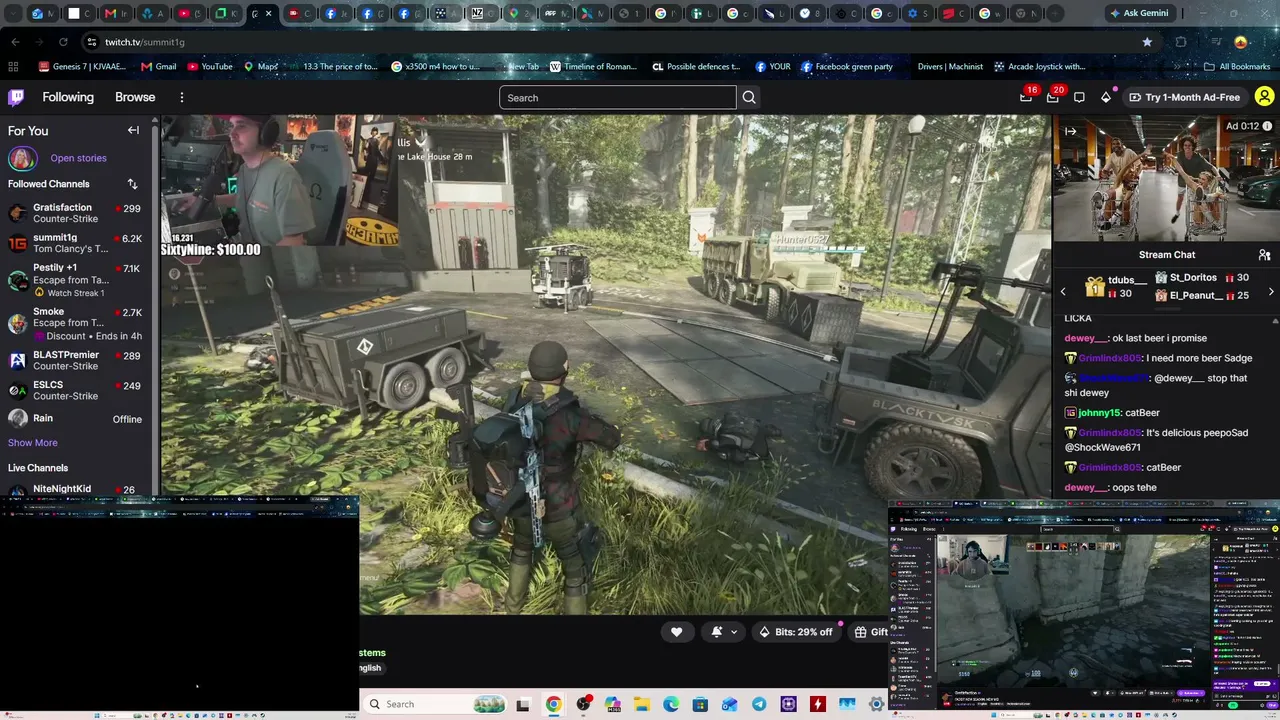Viewport: 1280px width, 720px height.
Task: Click Try 1-Month Ad-Free button
Action: point(1184,97)
